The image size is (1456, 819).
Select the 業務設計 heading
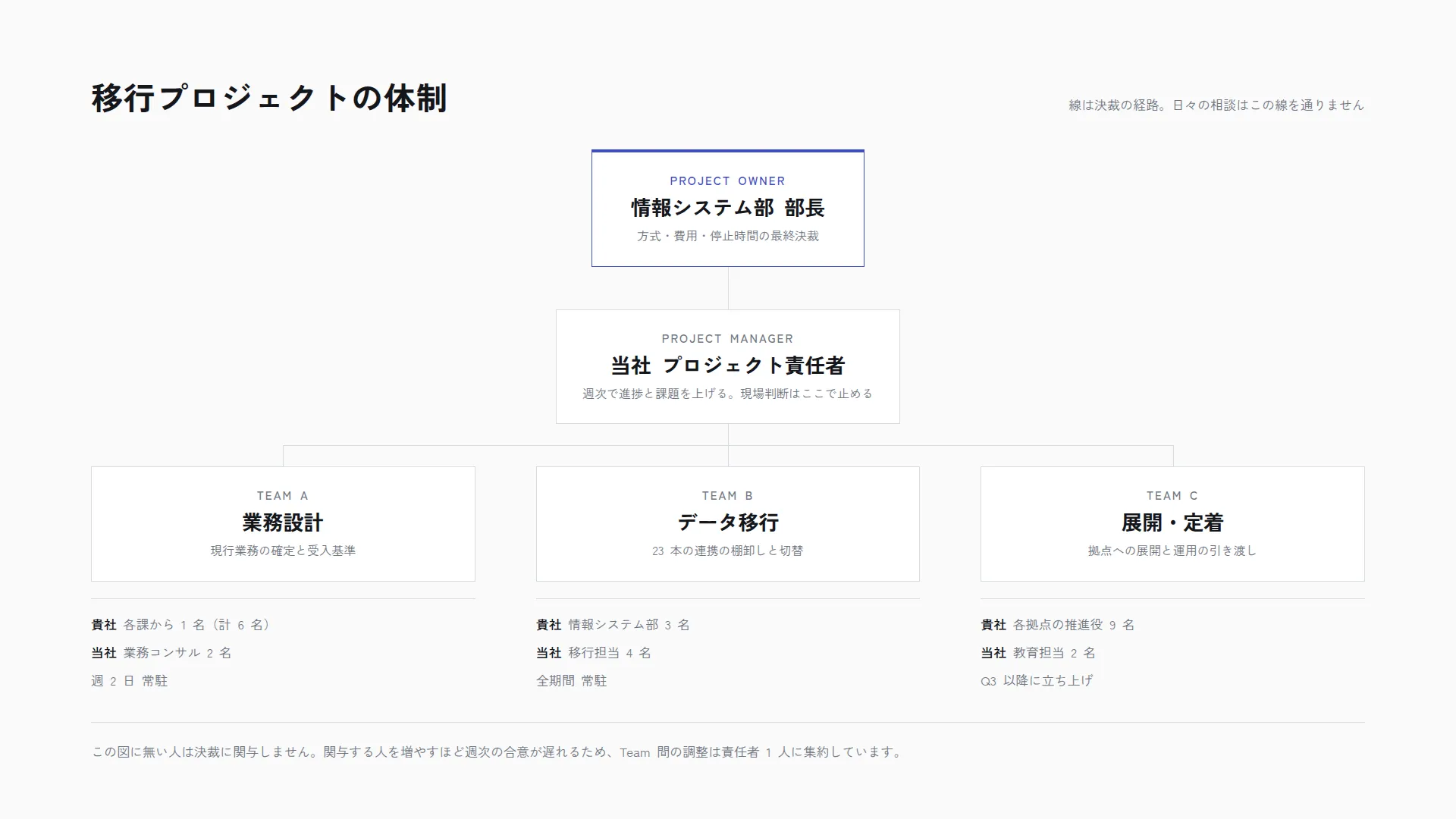[x=283, y=522]
